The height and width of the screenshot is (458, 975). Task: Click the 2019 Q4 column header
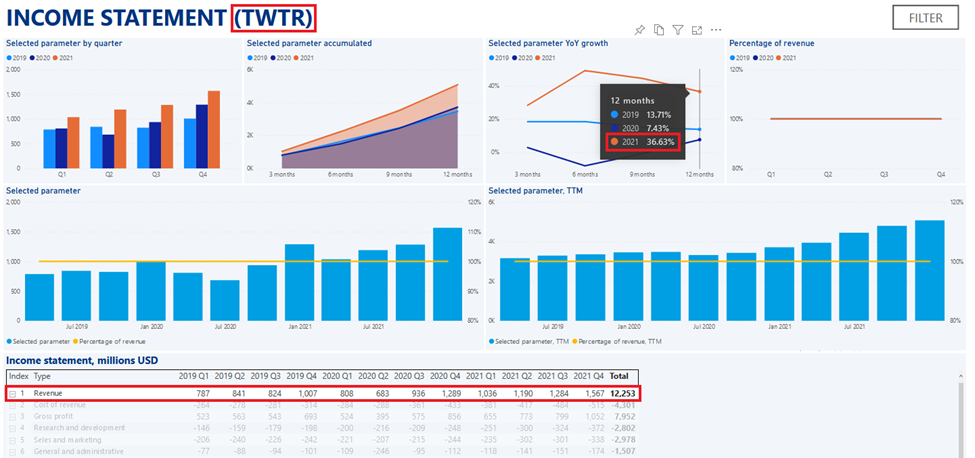[x=301, y=376]
